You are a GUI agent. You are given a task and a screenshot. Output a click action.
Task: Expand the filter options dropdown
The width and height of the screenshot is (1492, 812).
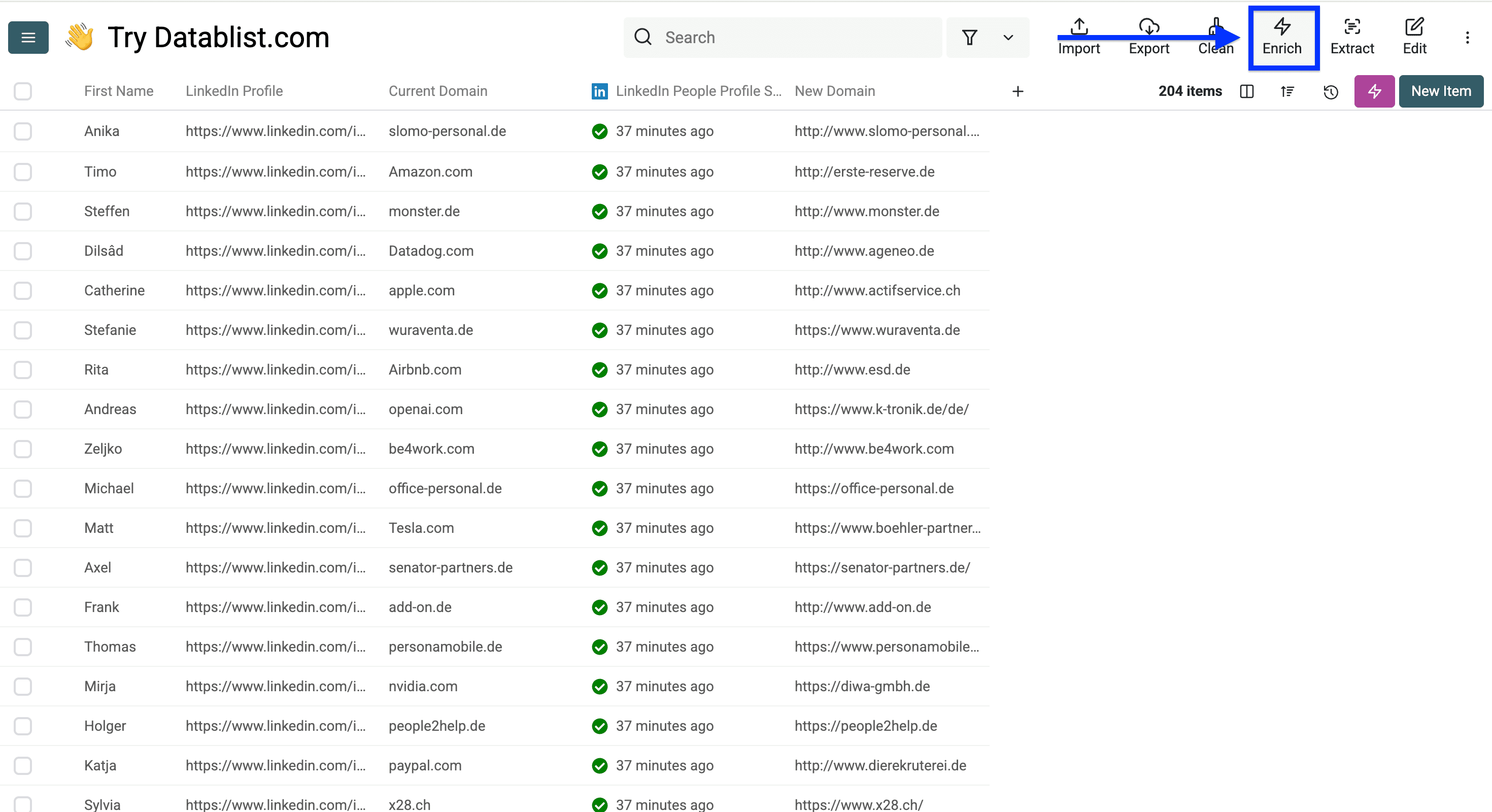point(1008,37)
